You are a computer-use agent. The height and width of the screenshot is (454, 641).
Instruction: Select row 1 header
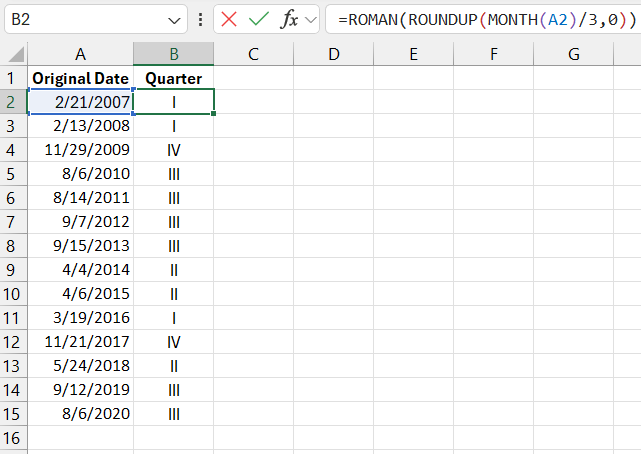click(x=13, y=77)
